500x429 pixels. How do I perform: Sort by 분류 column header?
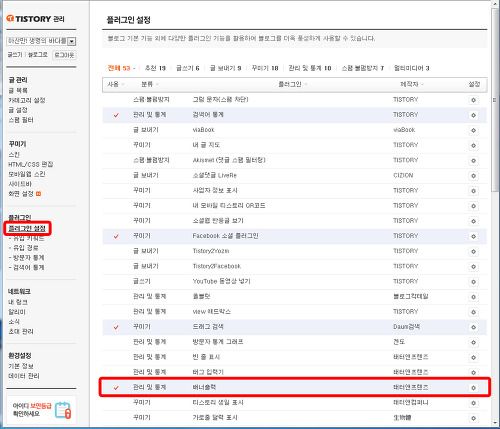(150, 84)
